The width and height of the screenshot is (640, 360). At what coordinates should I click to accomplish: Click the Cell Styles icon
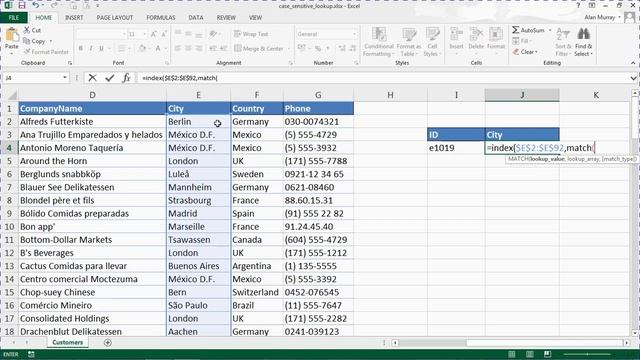(432, 34)
